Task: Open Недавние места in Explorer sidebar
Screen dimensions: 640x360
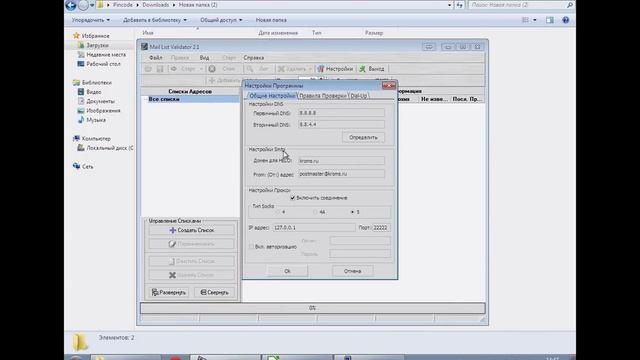Action: pyautogui.click(x=106, y=55)
